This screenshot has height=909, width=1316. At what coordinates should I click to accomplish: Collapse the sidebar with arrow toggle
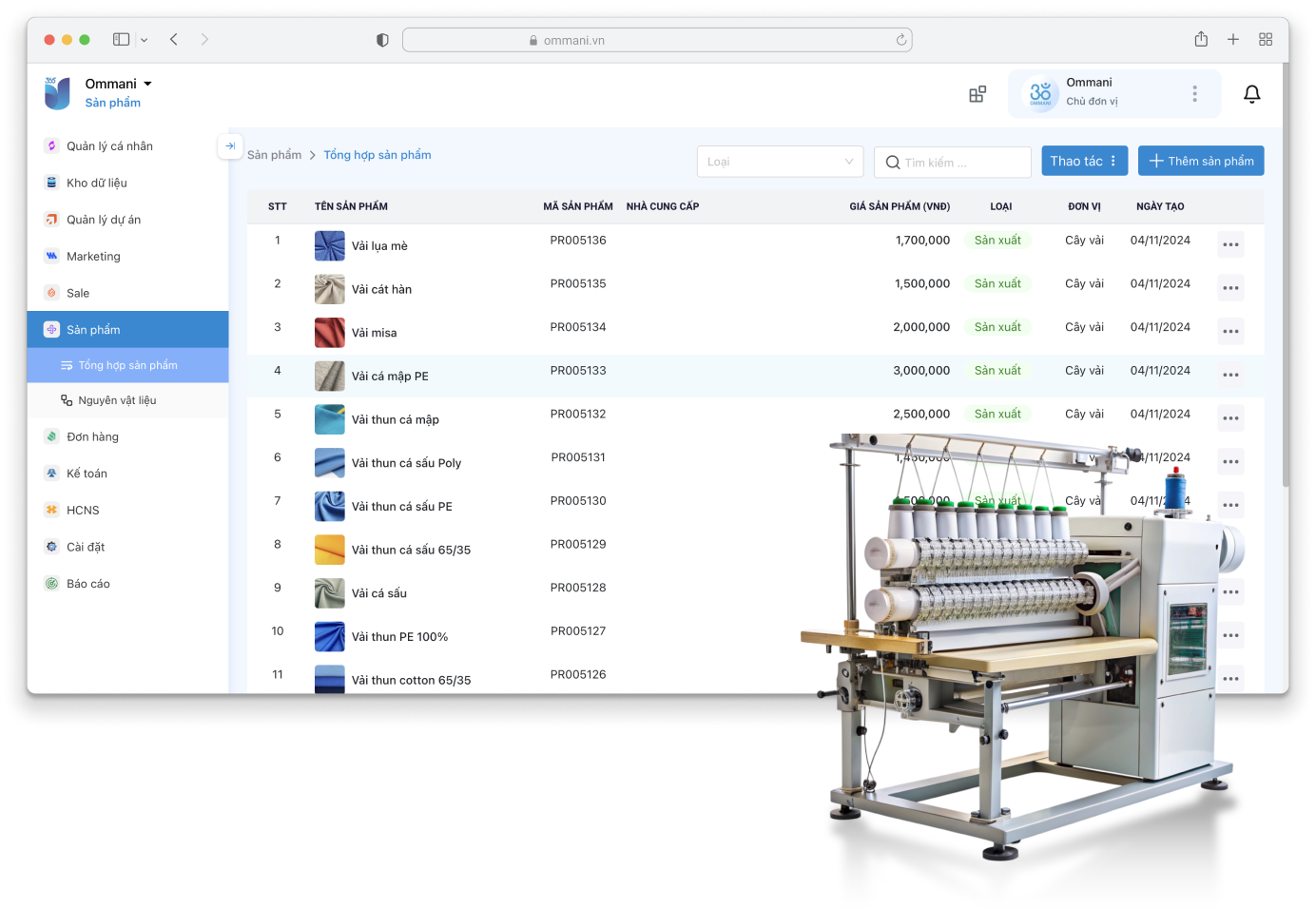230,146
